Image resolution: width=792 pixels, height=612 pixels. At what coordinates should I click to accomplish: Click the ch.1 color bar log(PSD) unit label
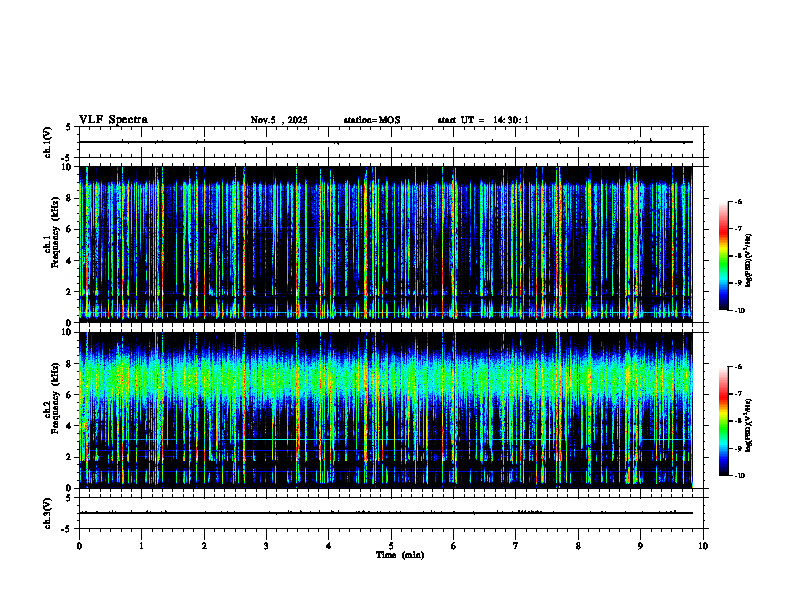tap(749, 261)
